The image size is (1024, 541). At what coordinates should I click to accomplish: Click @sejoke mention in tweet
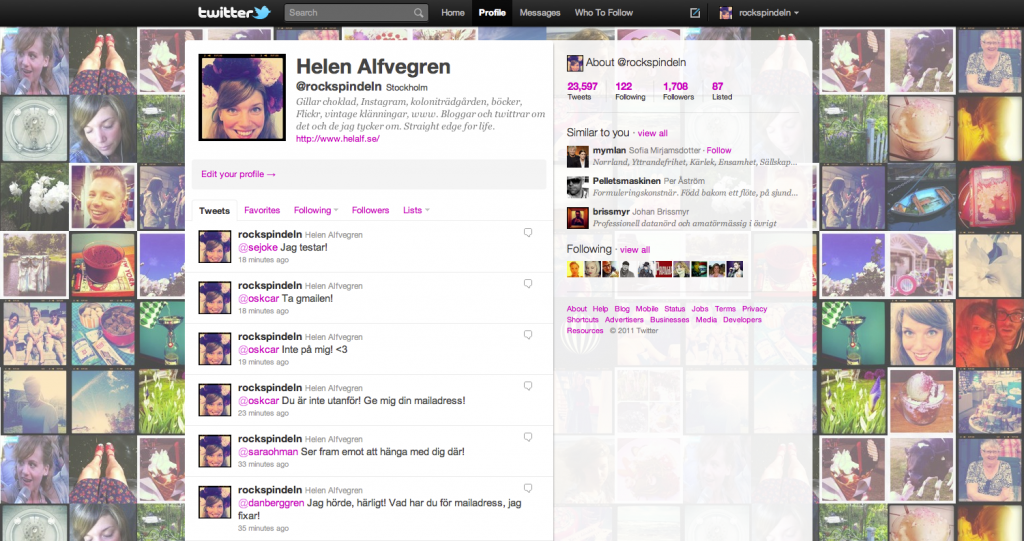(257, 248)
